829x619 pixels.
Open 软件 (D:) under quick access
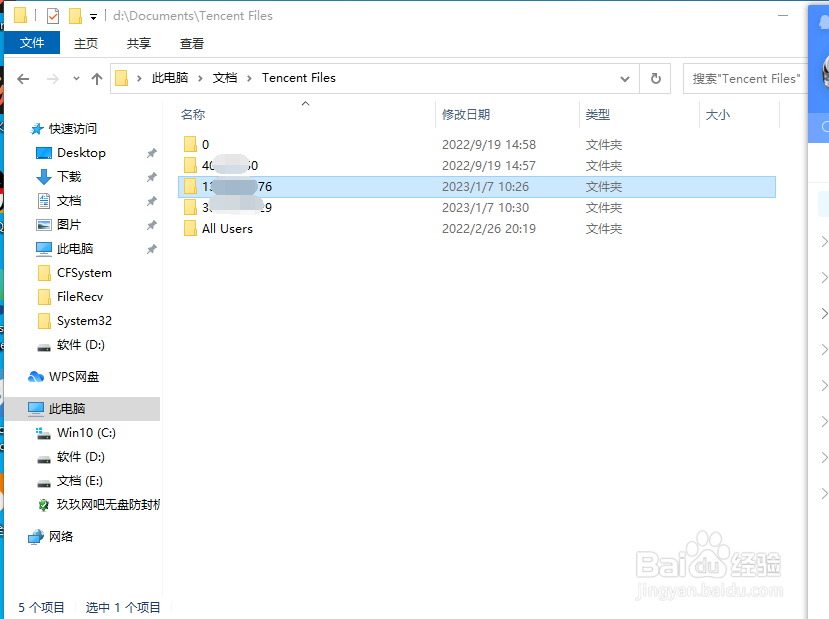[x=80, y=345]
